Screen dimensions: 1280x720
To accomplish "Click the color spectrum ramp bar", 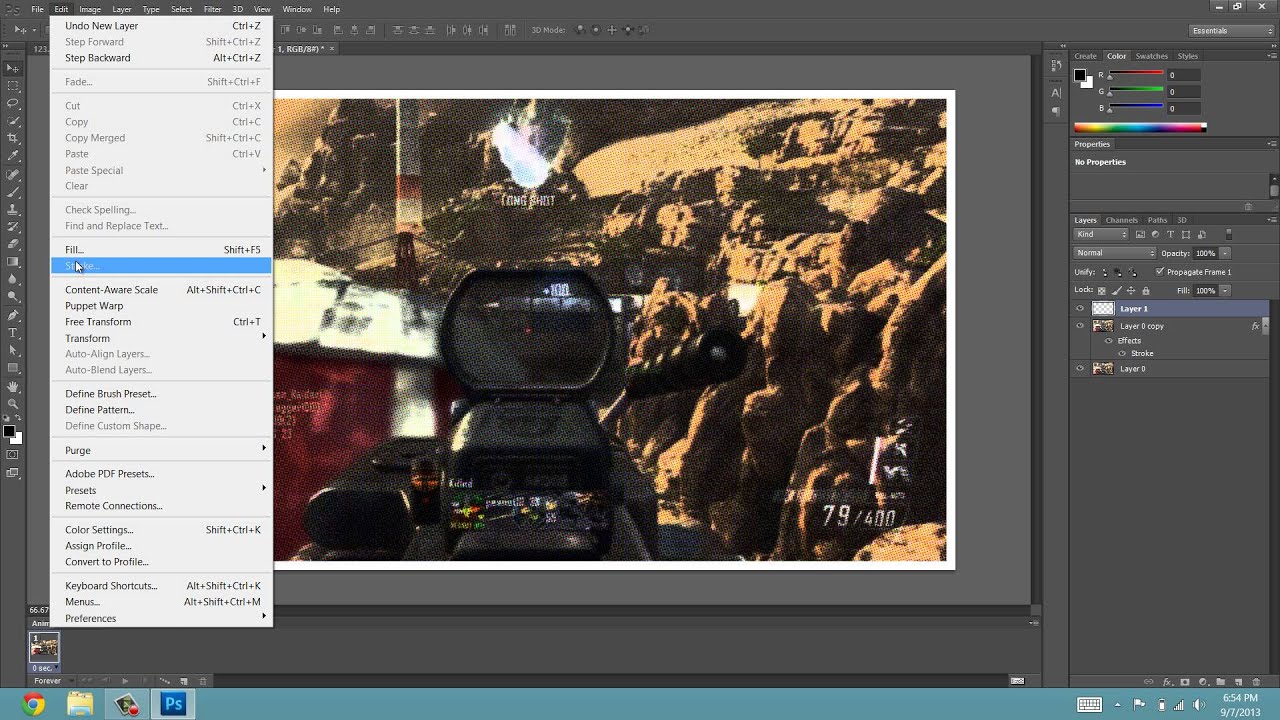I will pos(1140,127).
